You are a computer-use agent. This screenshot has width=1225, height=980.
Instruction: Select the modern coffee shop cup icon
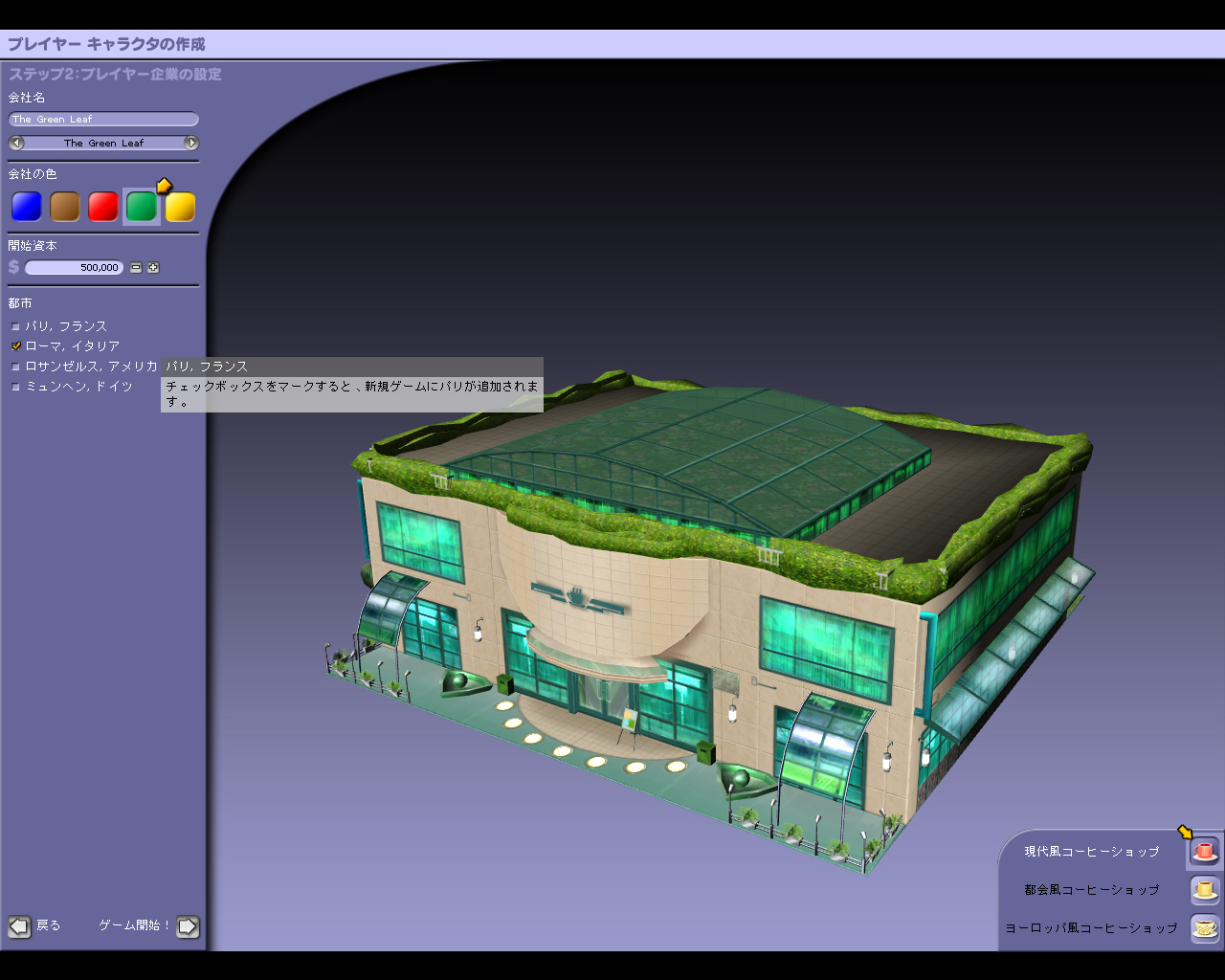click(x=1205, y=851)
